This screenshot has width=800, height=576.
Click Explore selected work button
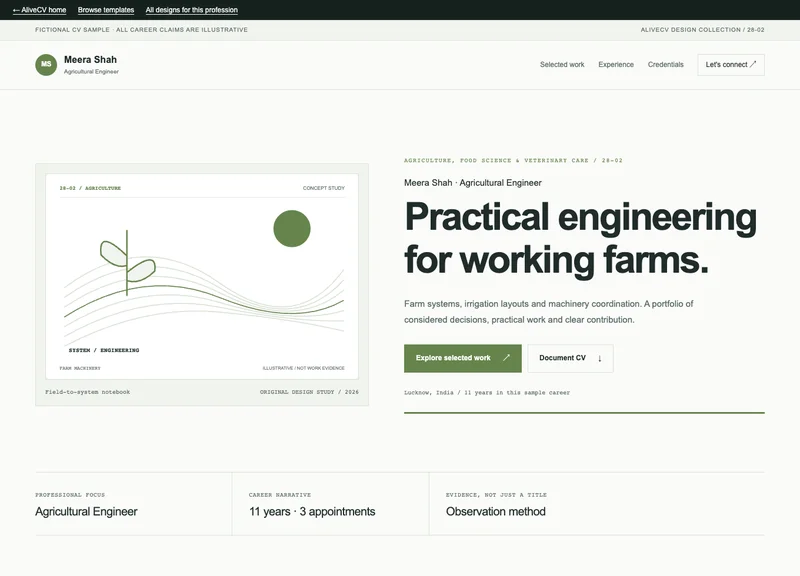462,358
